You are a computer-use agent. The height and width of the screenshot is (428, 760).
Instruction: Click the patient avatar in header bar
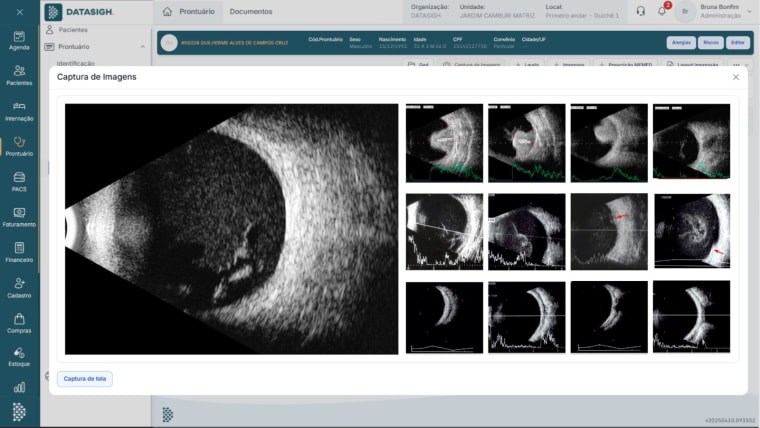tap(169, 43)
